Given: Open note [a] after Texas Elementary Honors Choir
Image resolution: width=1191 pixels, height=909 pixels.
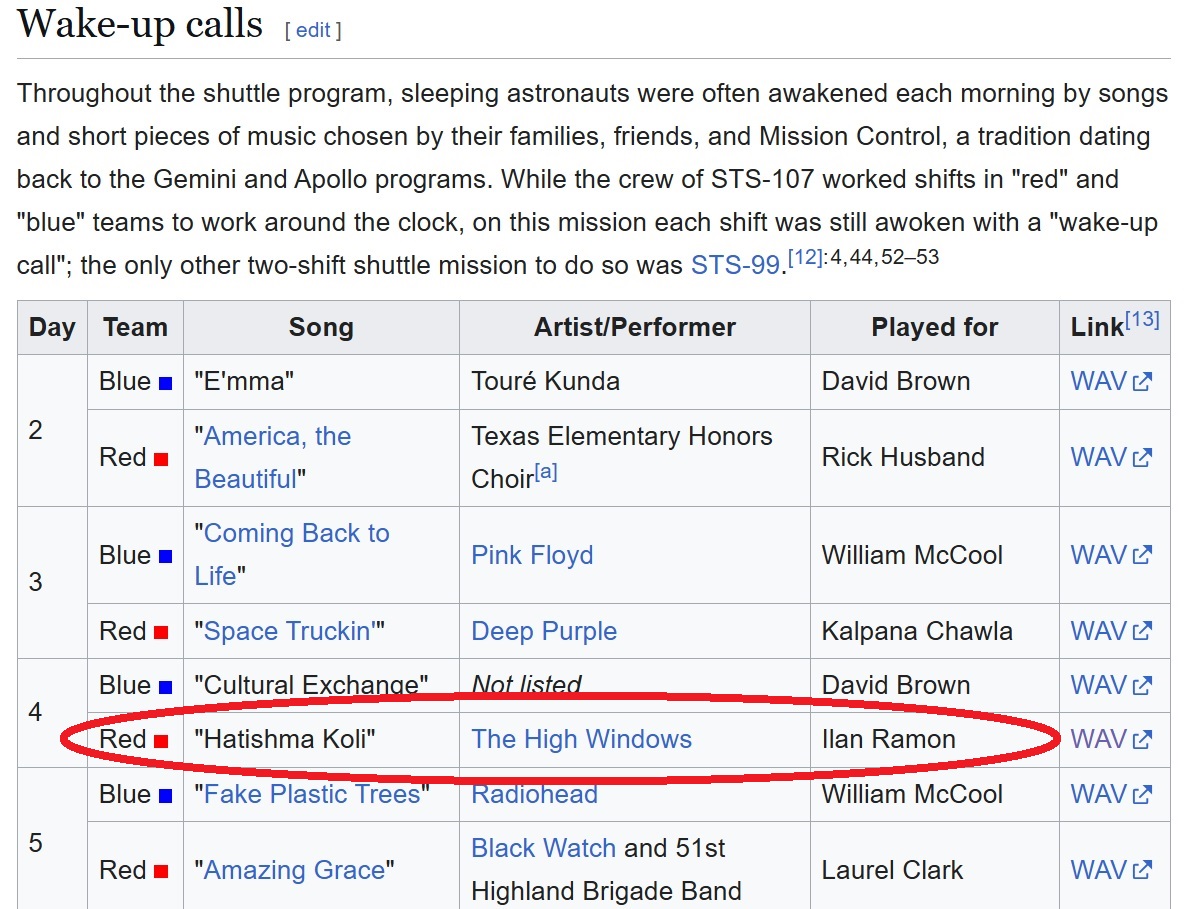Looking at the screenshot, I should (x=545, y=473).
